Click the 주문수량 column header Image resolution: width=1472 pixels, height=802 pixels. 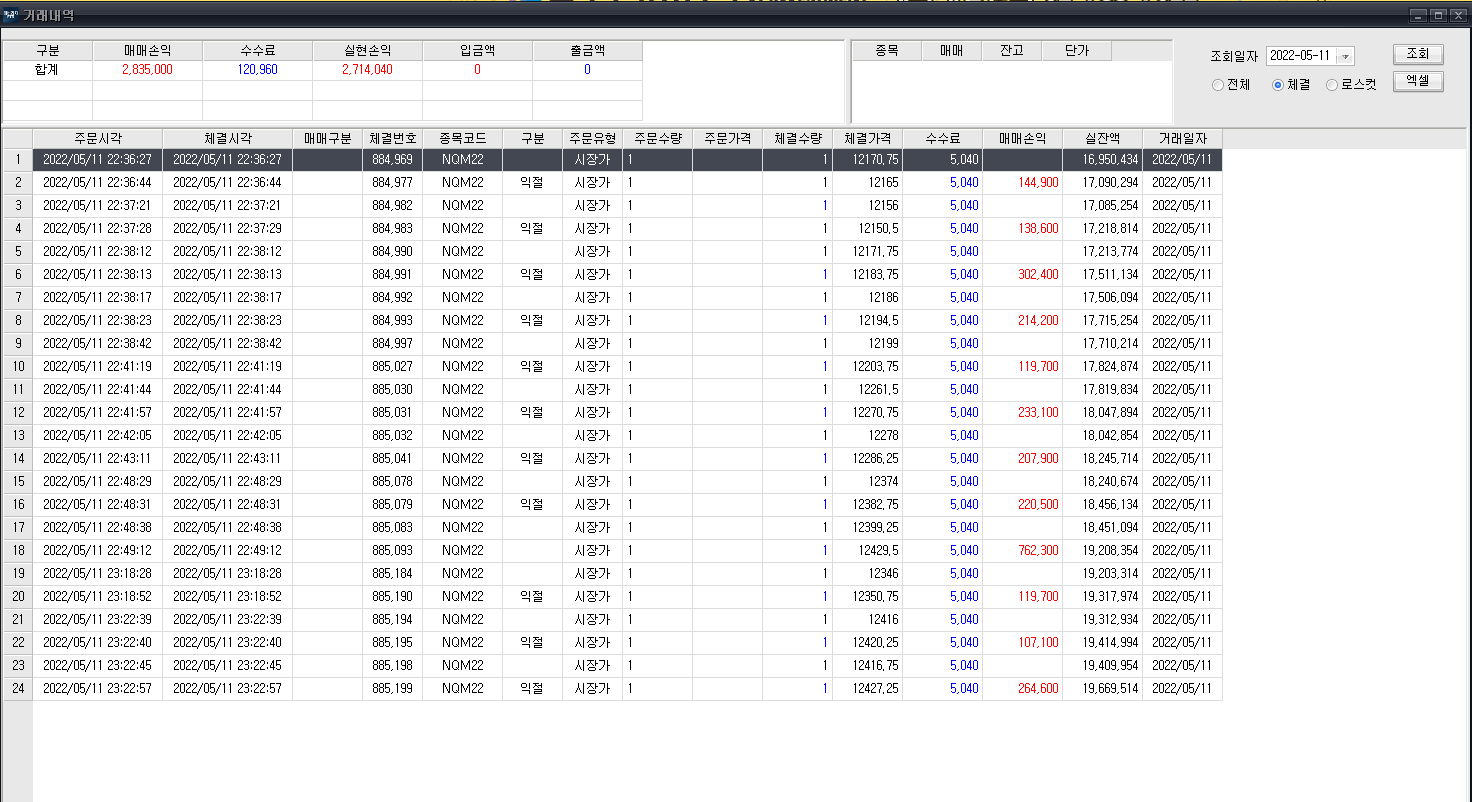[657, 138]
